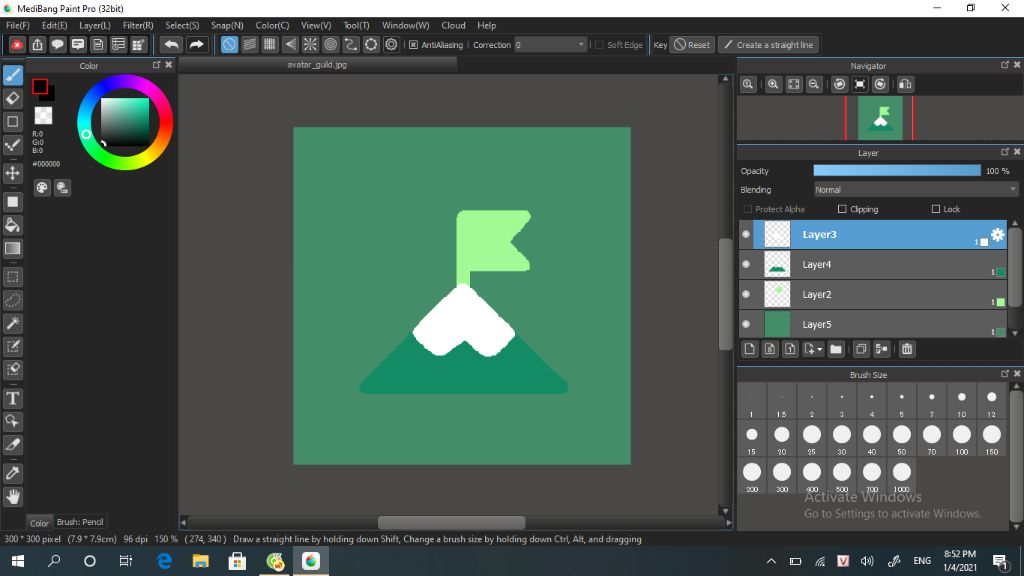Screen dimensions: 1024x576
Task: Enable the Radial snap guide
Action: [310, 45]
